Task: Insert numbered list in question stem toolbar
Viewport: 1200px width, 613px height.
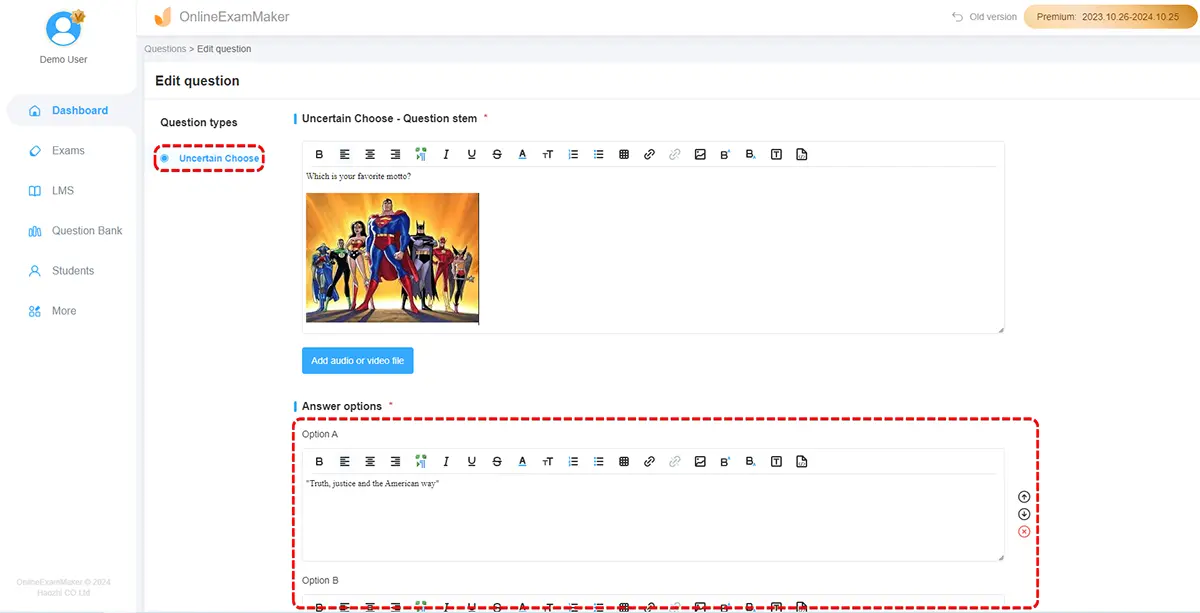Action: click(573, 154)
